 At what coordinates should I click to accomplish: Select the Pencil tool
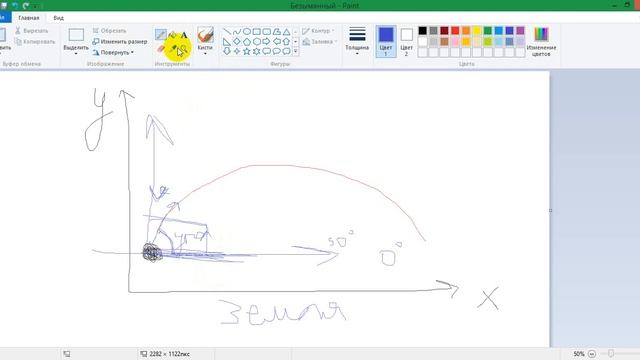[160, 35]
